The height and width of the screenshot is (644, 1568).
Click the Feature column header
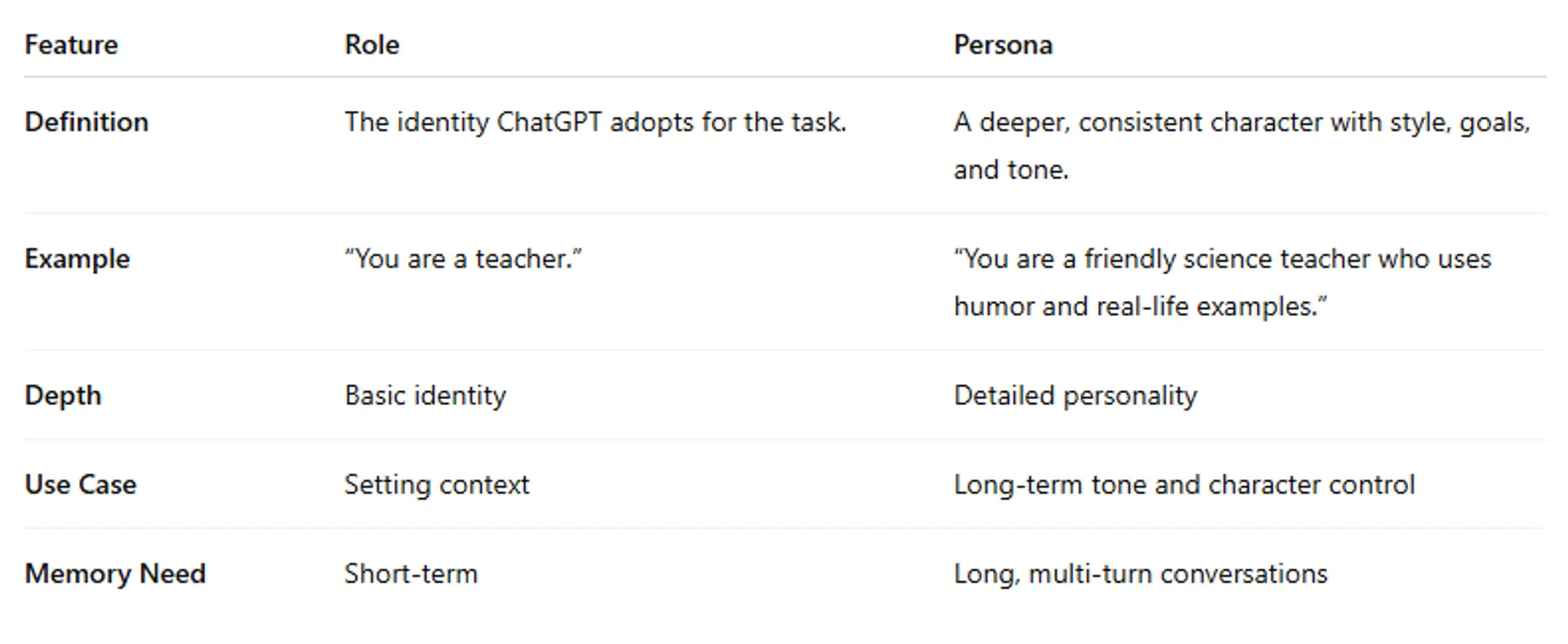click(x=71, y=44)
